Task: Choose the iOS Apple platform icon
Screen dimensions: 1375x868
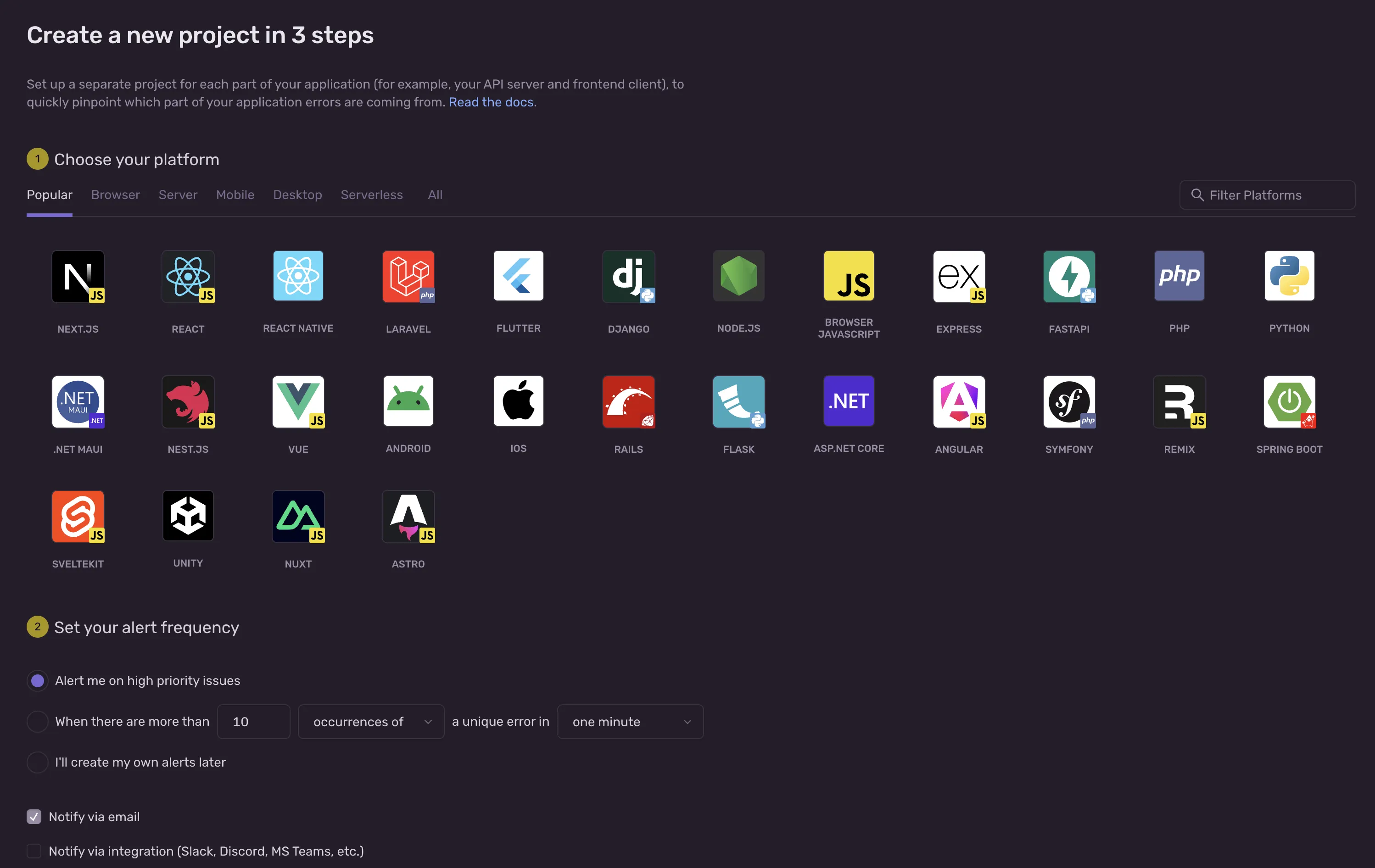Action: pyautogui.click(x=519, y=401)
